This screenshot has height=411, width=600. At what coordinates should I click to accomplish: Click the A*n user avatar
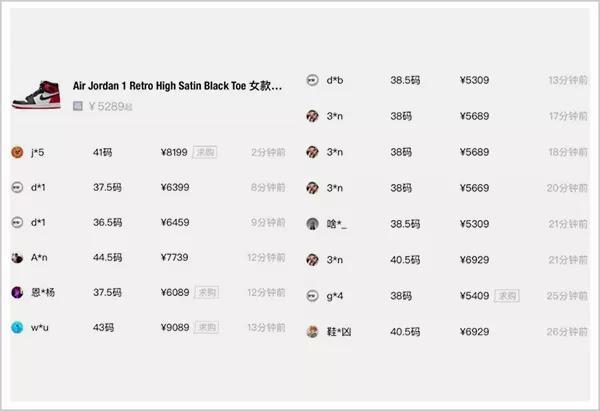click(17, 258)
